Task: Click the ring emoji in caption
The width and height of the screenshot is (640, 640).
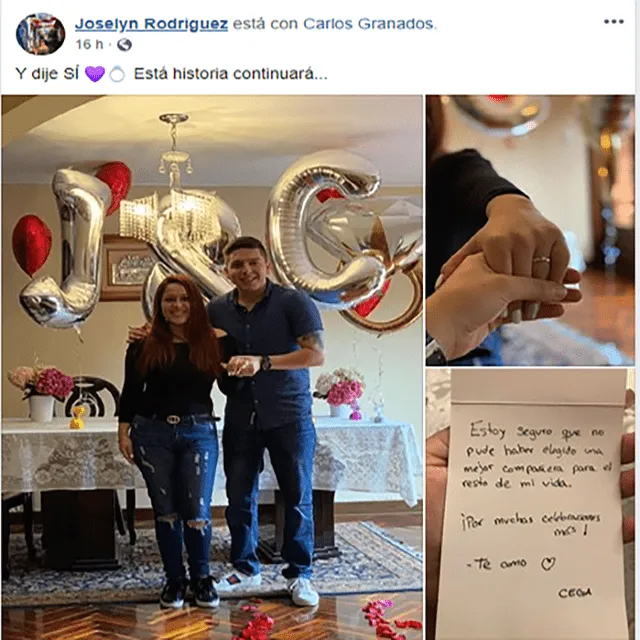Action: [x=117, y=74]
